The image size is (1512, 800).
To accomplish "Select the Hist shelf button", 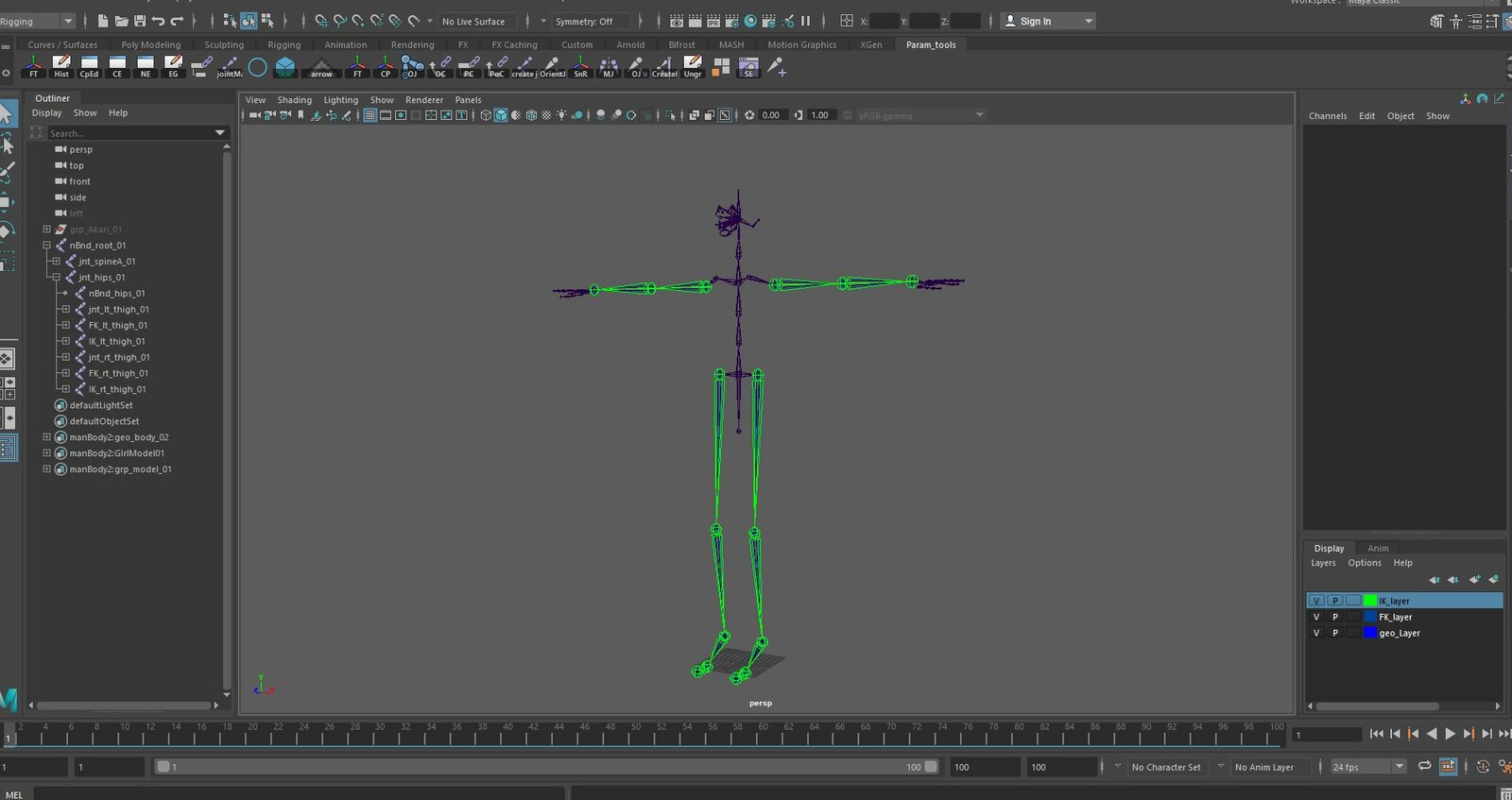I will (61, 66).
